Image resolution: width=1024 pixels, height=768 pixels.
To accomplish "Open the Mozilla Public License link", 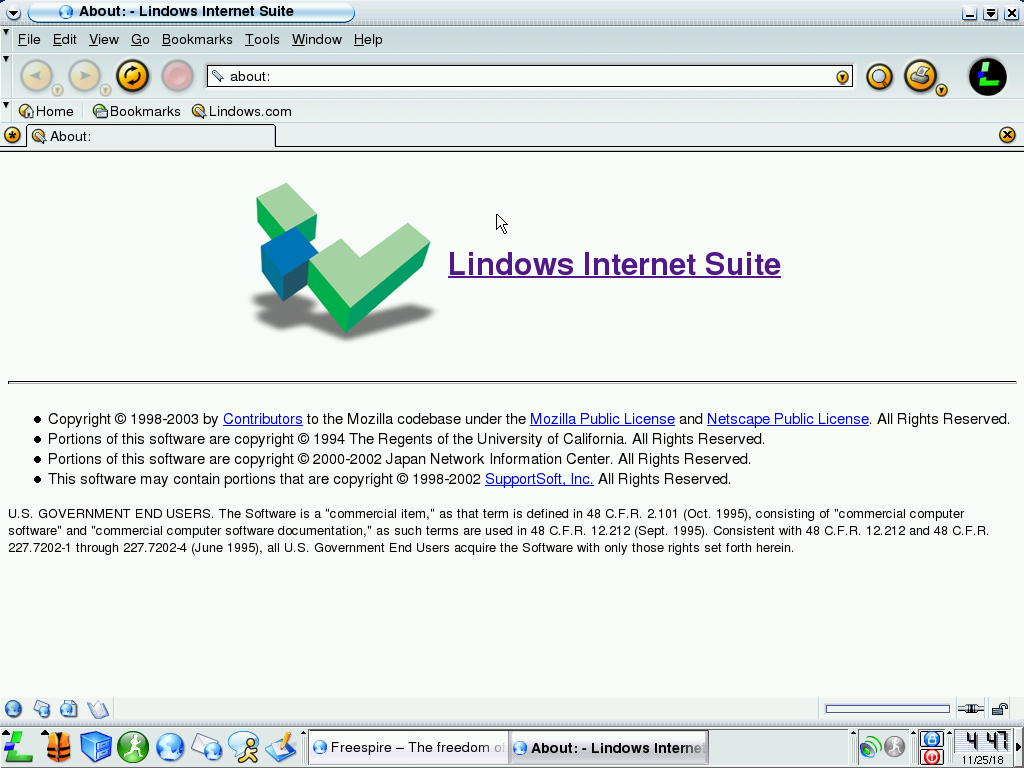I will click(x=602, y=419).
